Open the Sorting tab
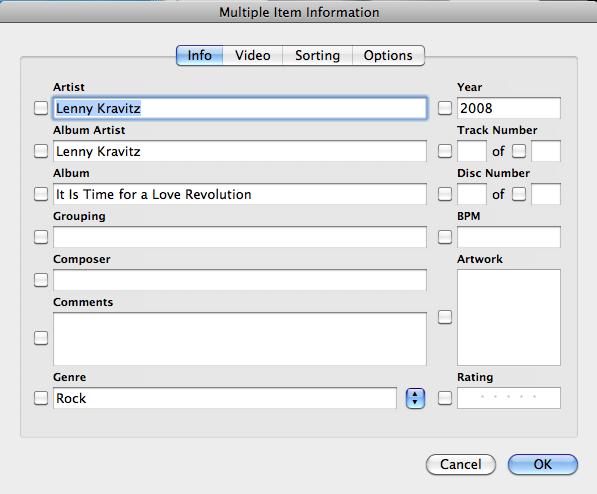 point(318,56)
